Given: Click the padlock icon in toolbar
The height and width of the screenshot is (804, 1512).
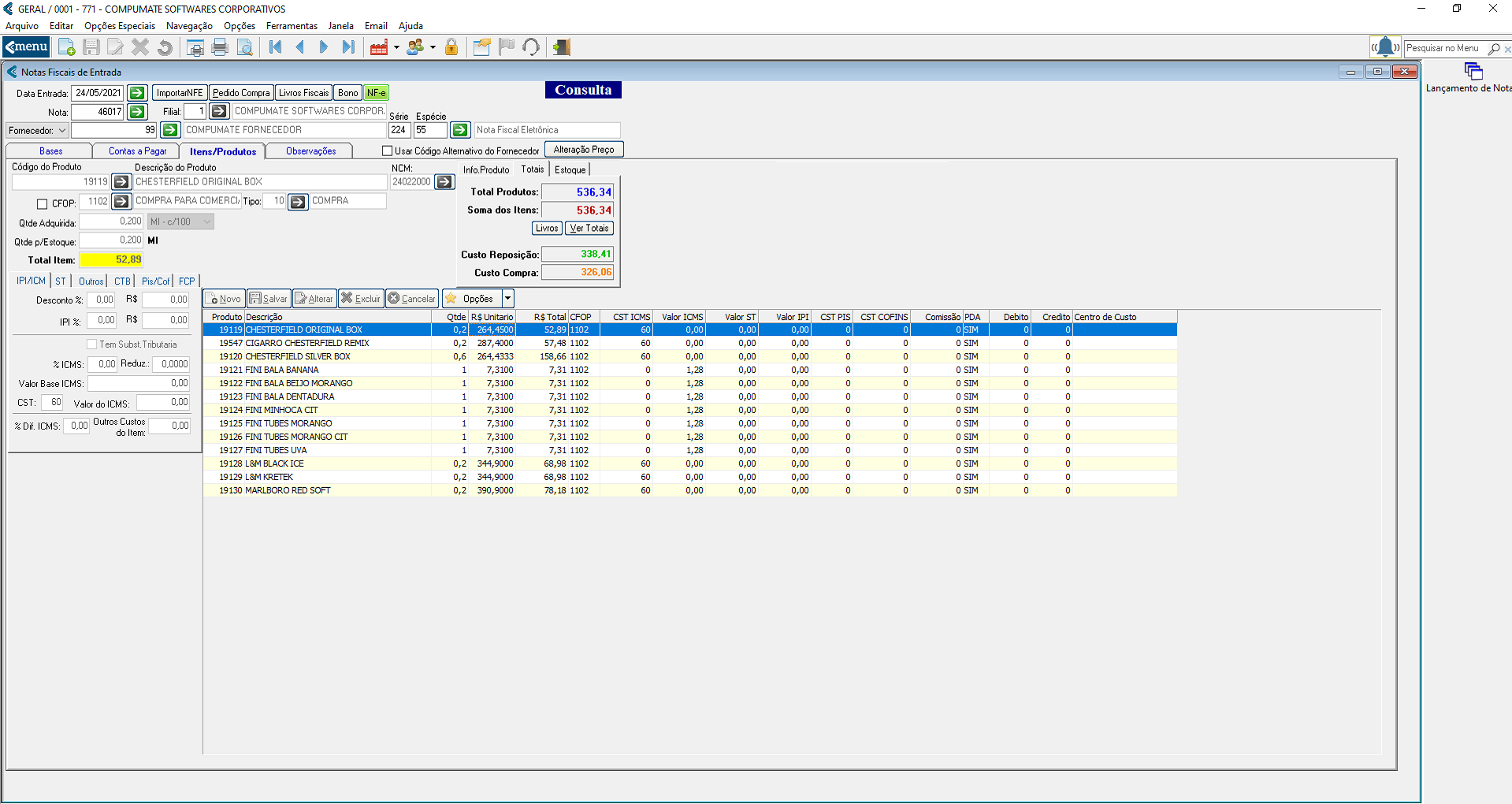Looking at the screenshot, I should 451,47.
